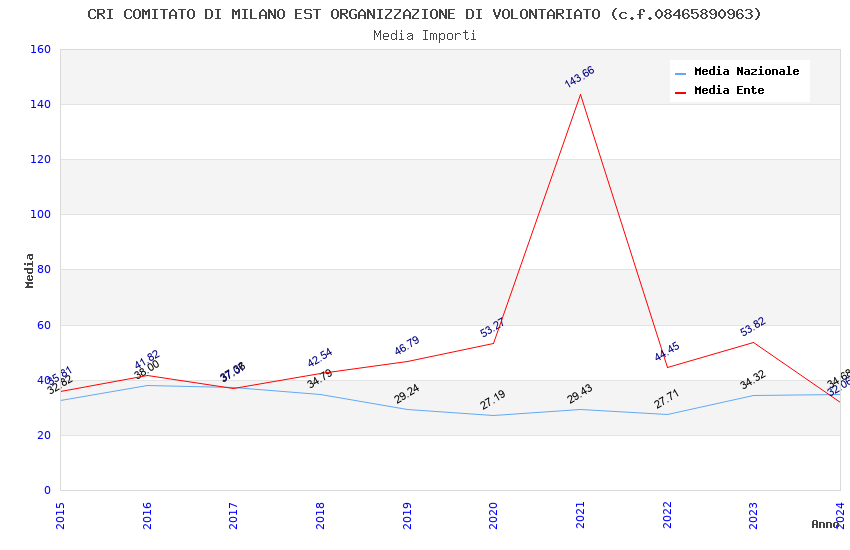850x550 pixels.
Task: Click the 42.54 data label at 2018
Action: [320, 358]
